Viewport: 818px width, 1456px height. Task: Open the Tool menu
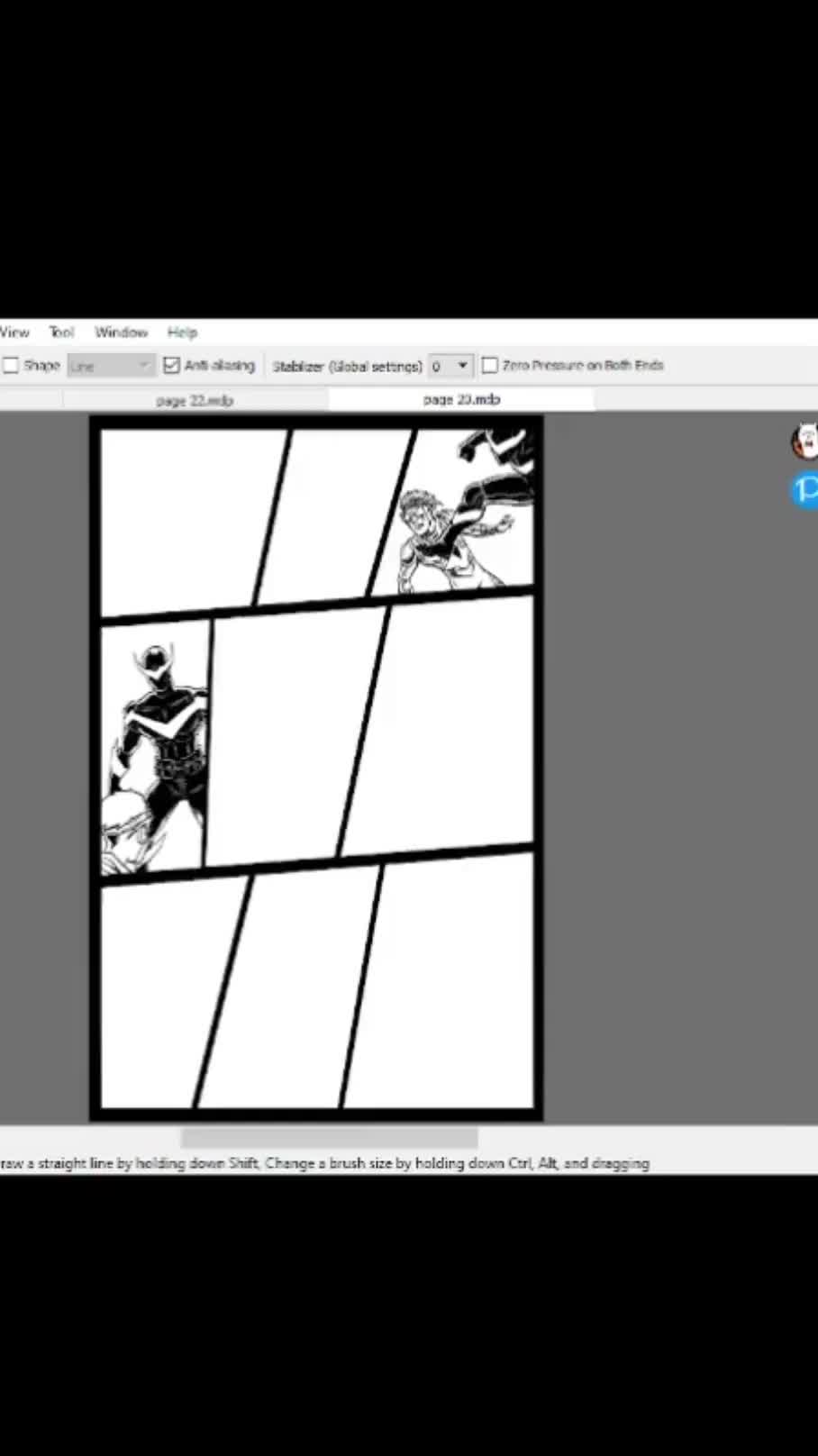pyautogui.click(x=61, y=332)
